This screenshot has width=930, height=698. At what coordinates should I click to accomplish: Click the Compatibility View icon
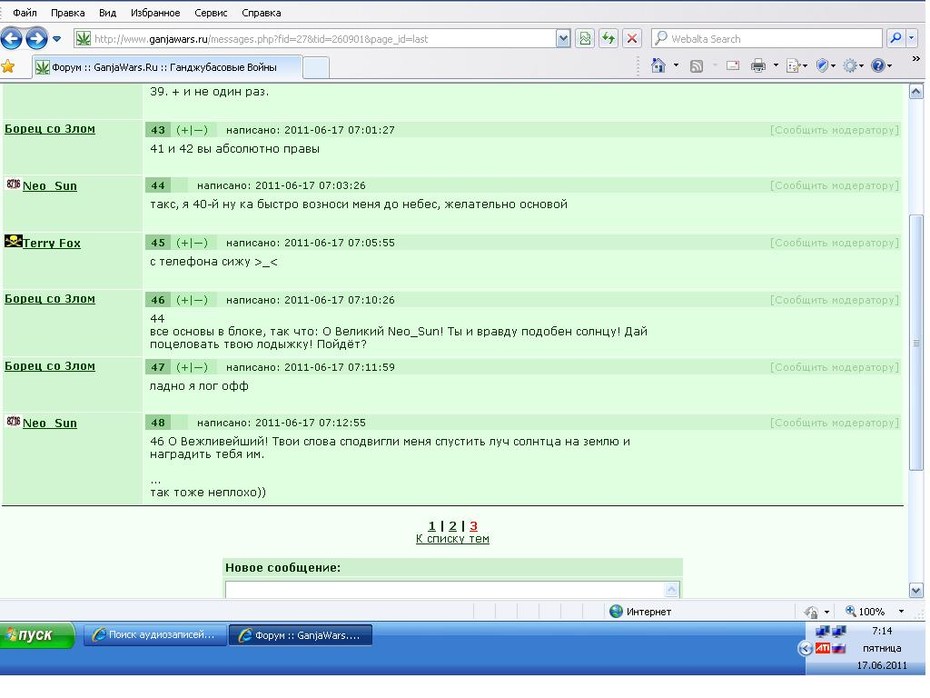point(585,39)
